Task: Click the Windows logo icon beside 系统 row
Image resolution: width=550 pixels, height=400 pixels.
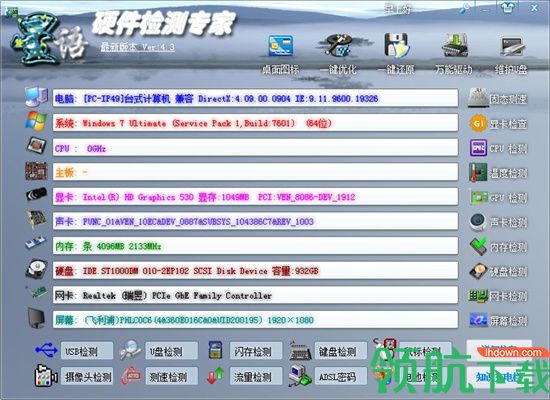Action: [36, 121]
